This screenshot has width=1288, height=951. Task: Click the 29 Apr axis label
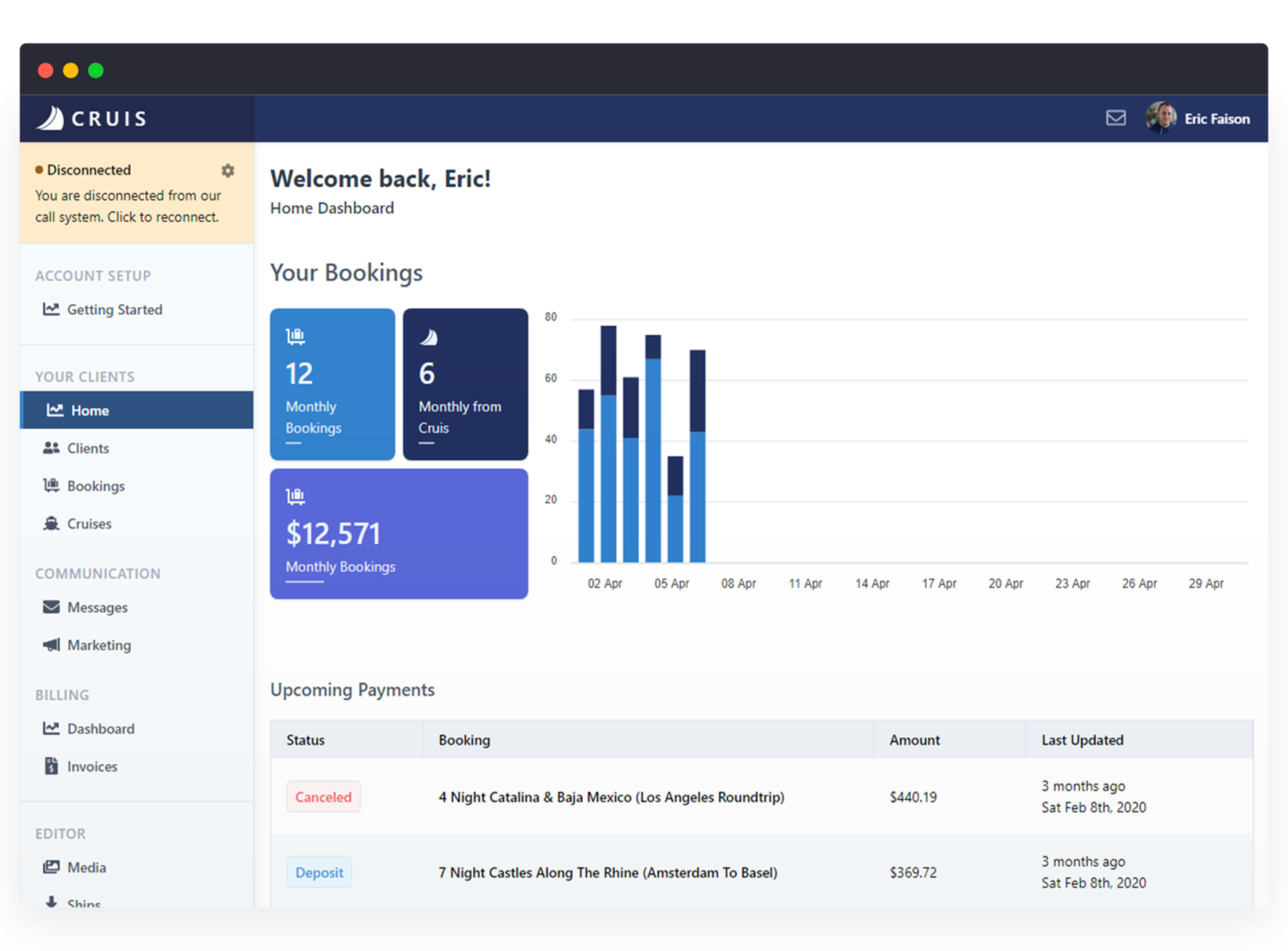pyautogui.click(x=1206, y=584)
